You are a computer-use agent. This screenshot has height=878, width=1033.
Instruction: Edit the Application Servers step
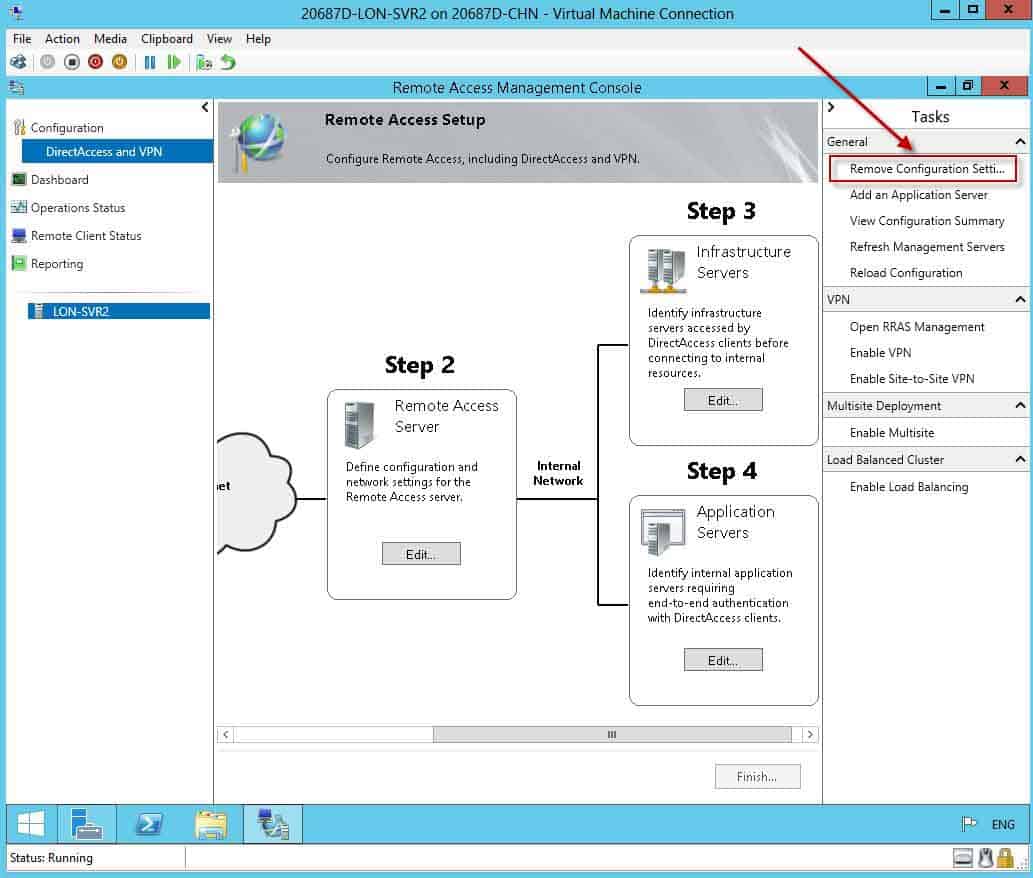pos(723,660)
